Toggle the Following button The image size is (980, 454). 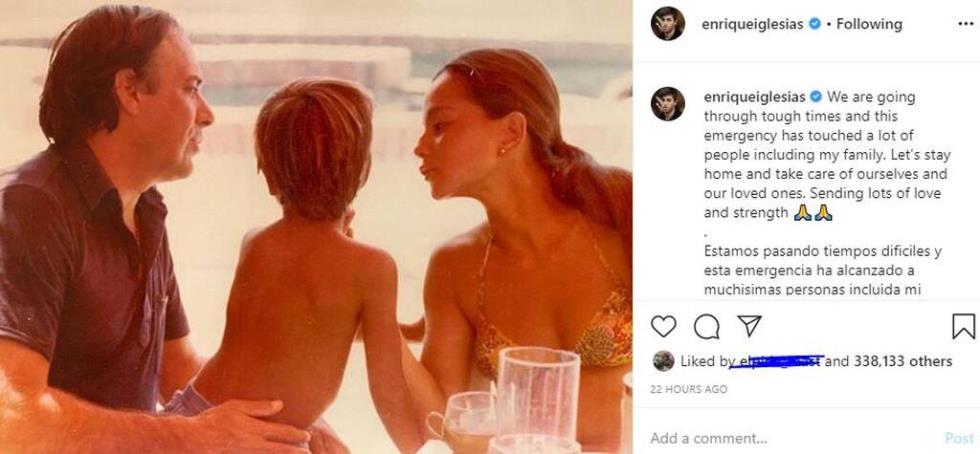(868, 24)
